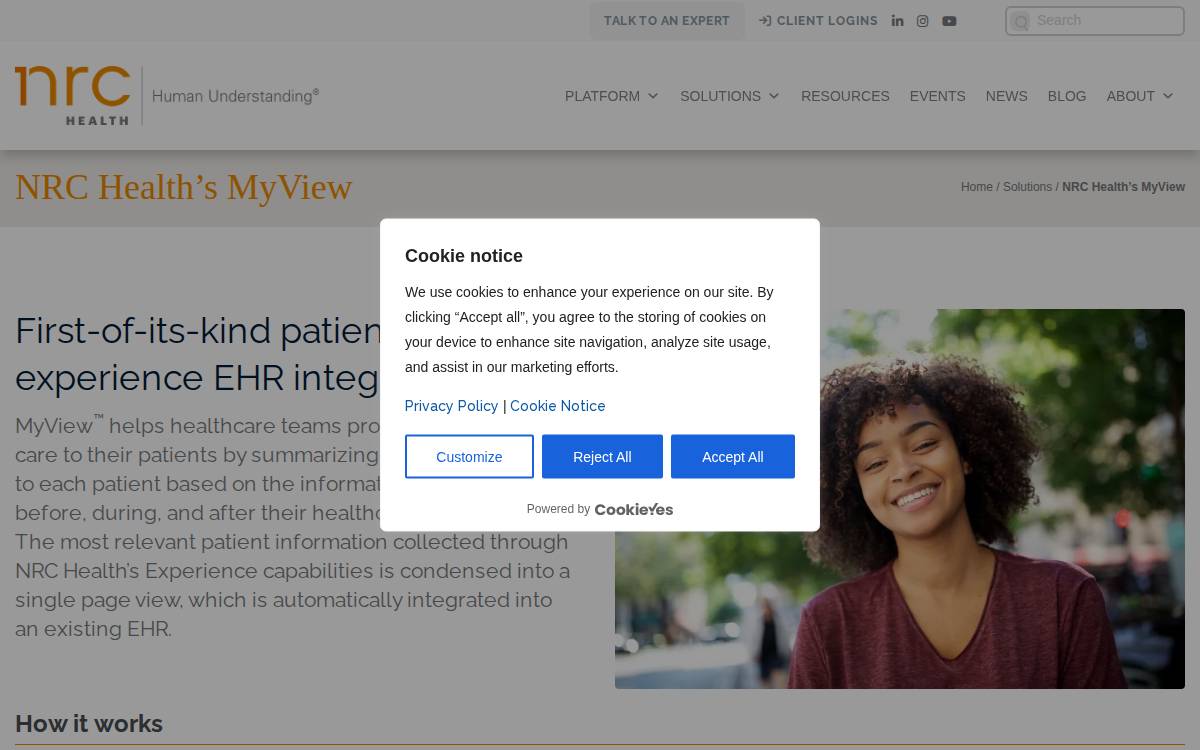Click the search magnifier icon
1200x750 pixels.
tap(1021, 22)
